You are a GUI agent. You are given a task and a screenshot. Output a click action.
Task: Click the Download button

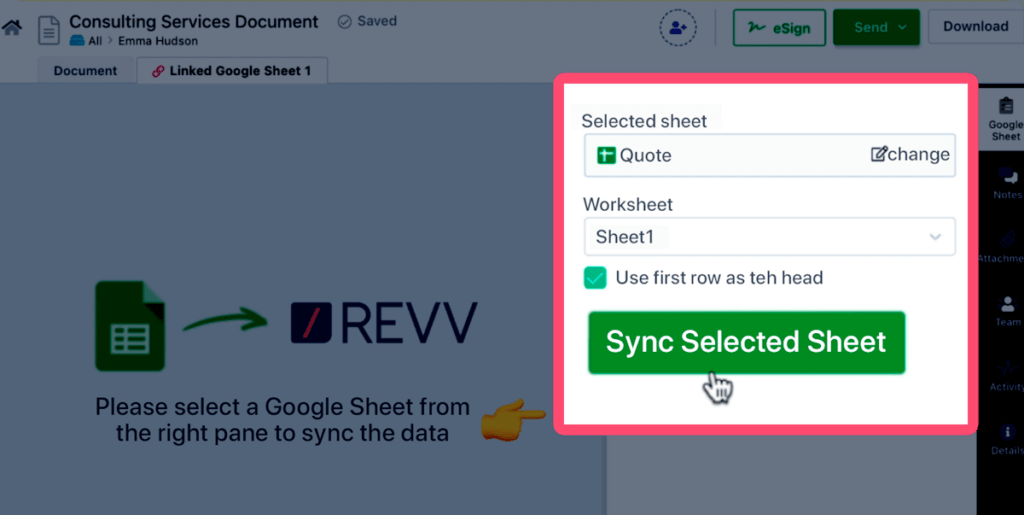point(976,26)
